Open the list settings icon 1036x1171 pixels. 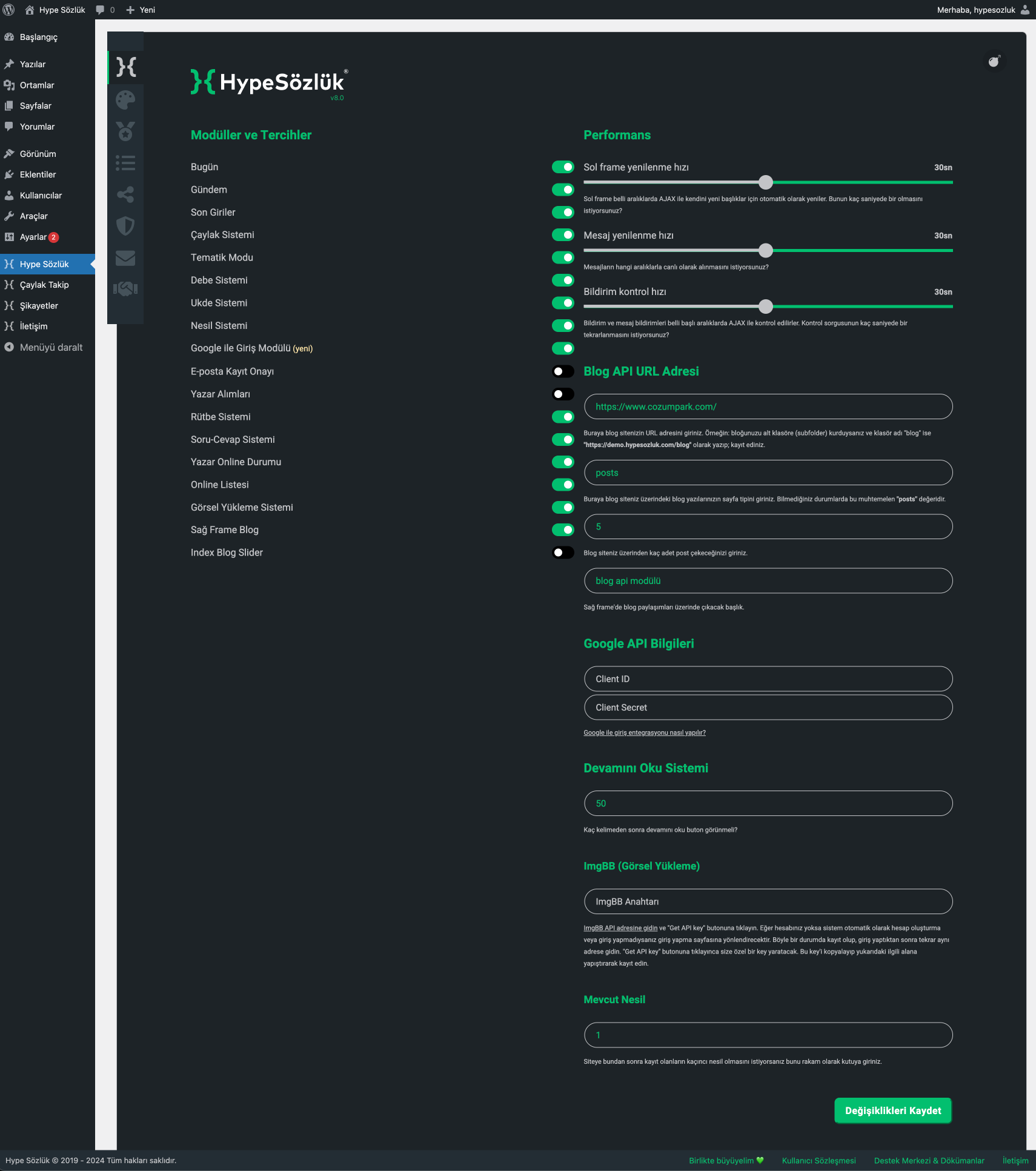click(125, 163)
